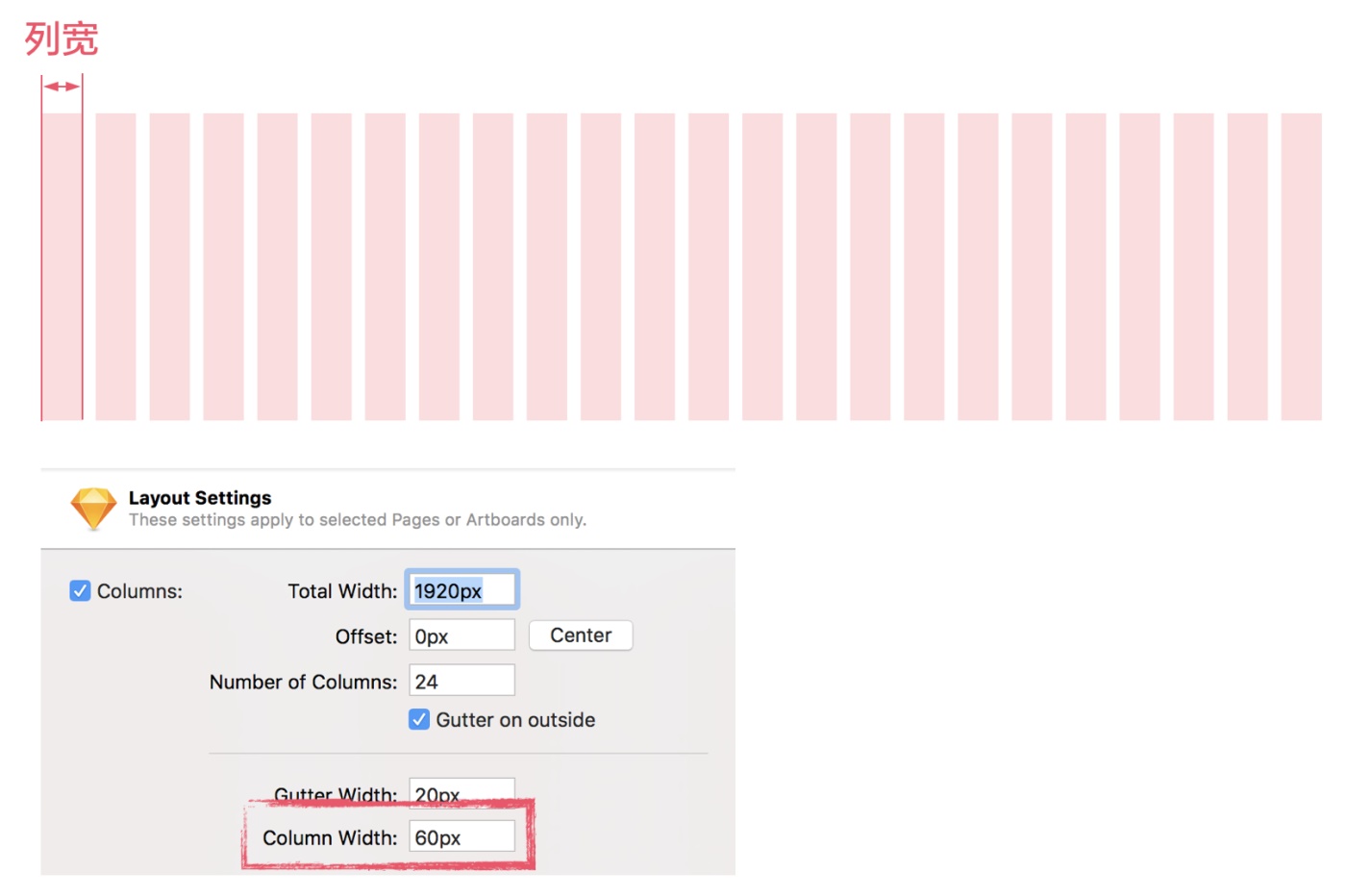Uncheck the Columns checkbox

81,591
